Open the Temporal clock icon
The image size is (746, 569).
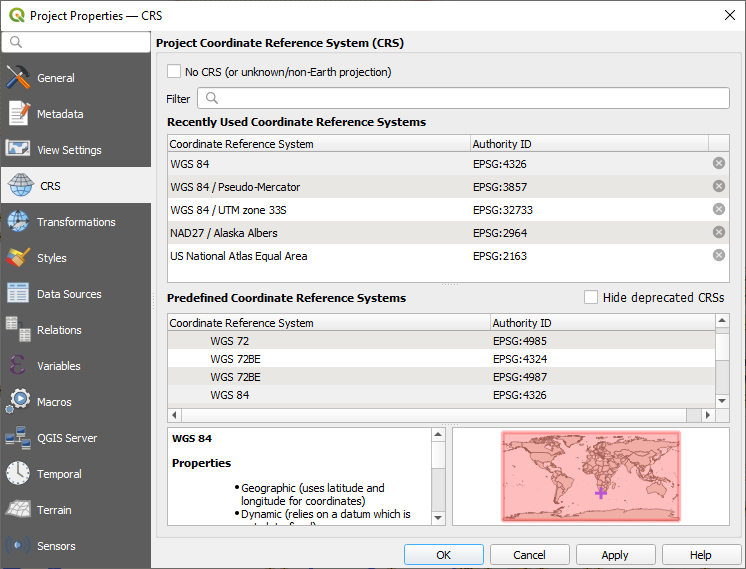tap(18, 474)
